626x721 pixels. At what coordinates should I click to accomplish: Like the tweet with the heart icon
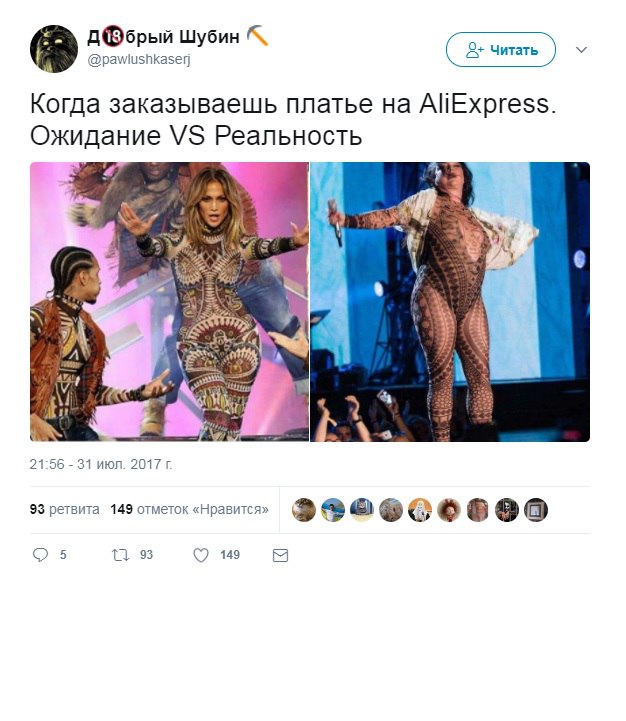coord(201,555)
